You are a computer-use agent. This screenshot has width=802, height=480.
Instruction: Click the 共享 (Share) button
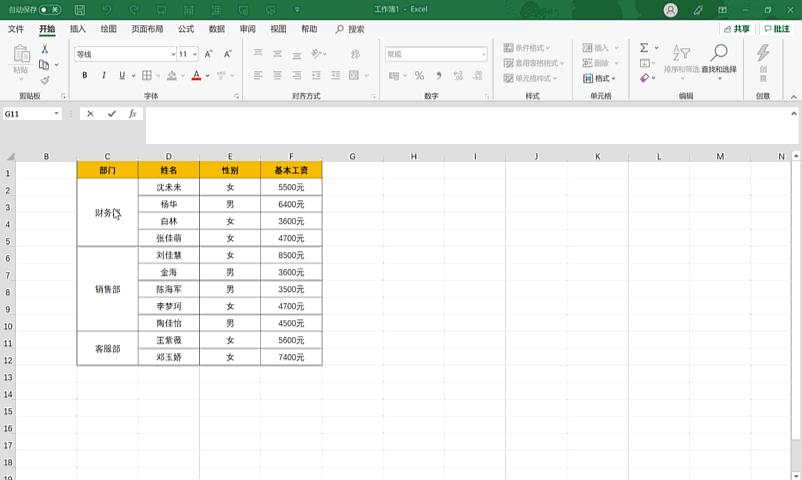pyautogui.click(x=736, y=29)
